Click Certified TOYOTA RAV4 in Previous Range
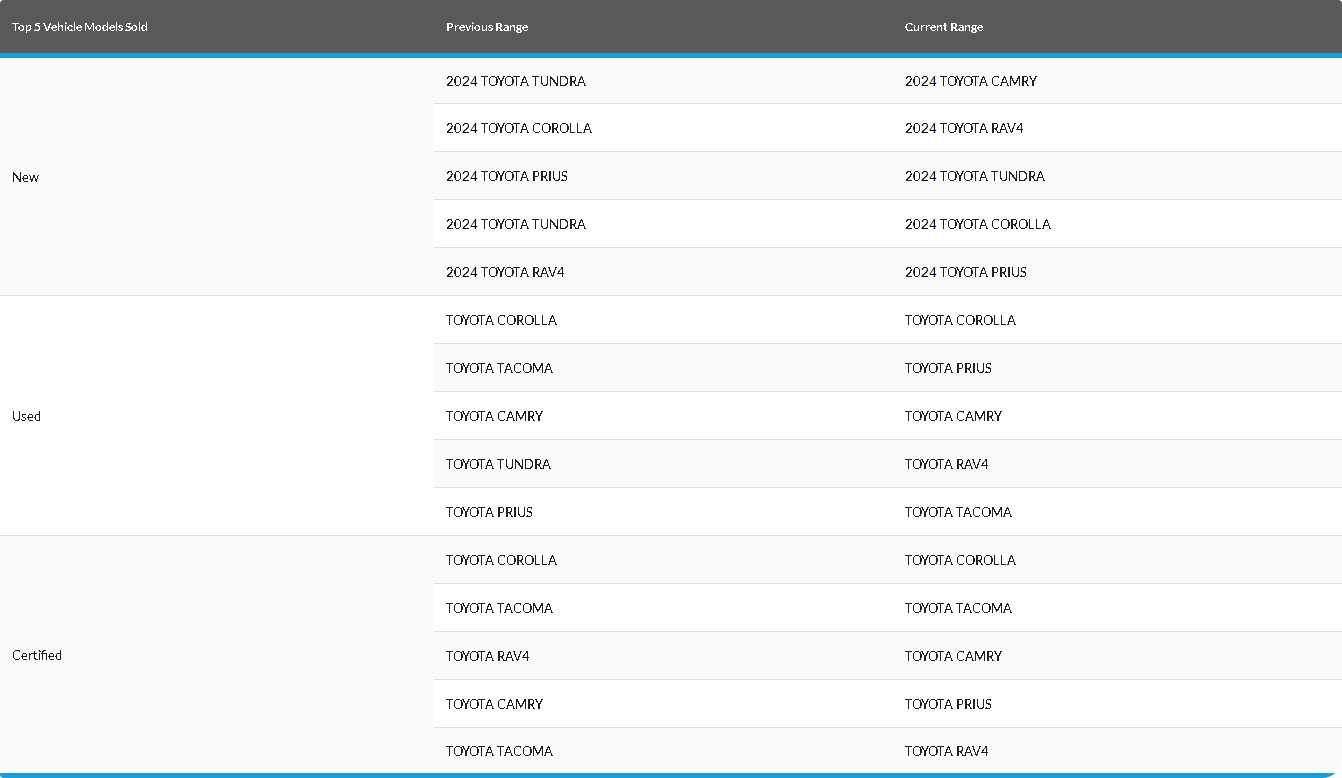The width and height of the screenshot is (1342, 778). (487, 656)
